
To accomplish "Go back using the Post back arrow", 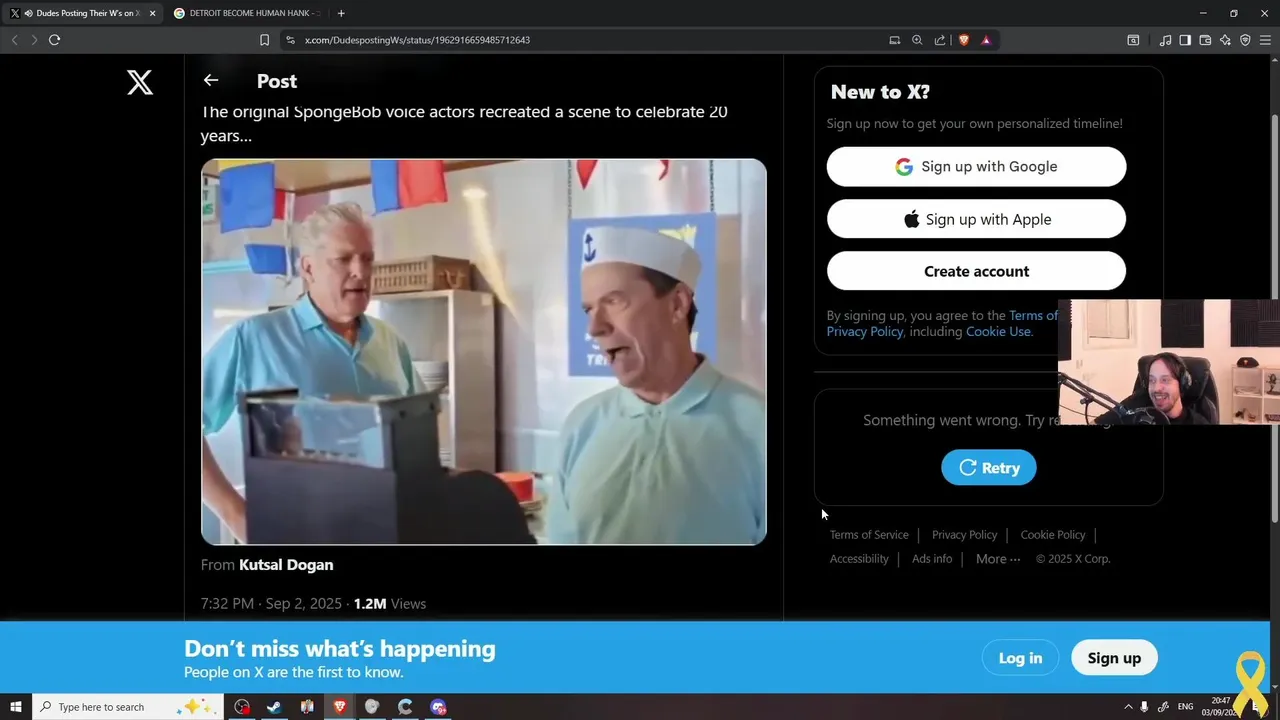I will (x=210, y=80).
